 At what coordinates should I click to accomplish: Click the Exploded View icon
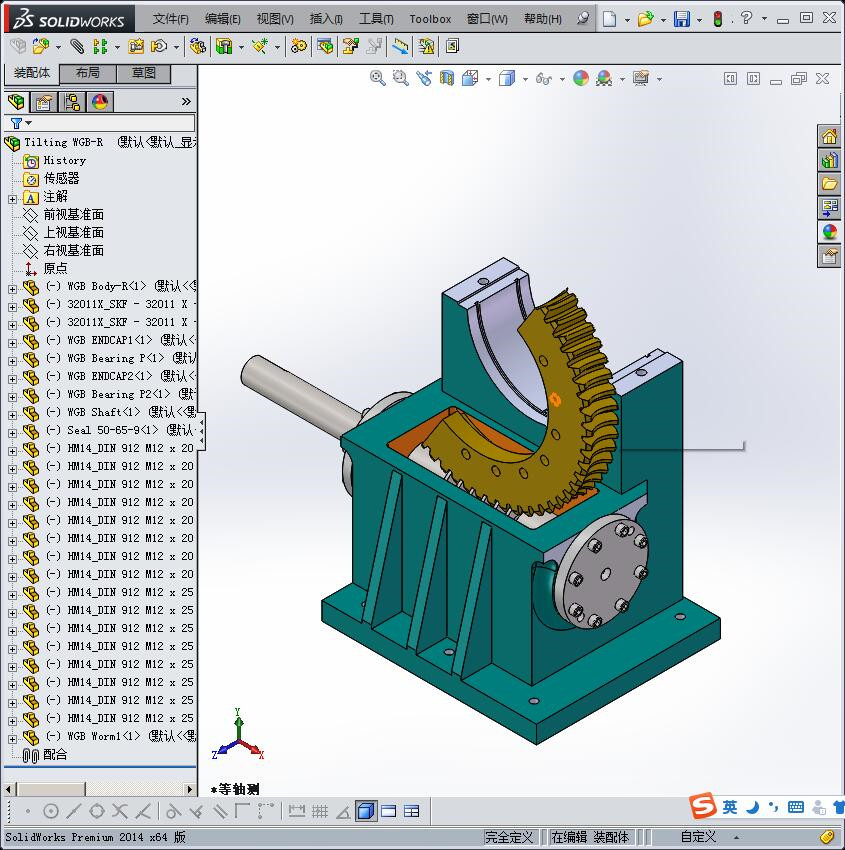[351, 47]
